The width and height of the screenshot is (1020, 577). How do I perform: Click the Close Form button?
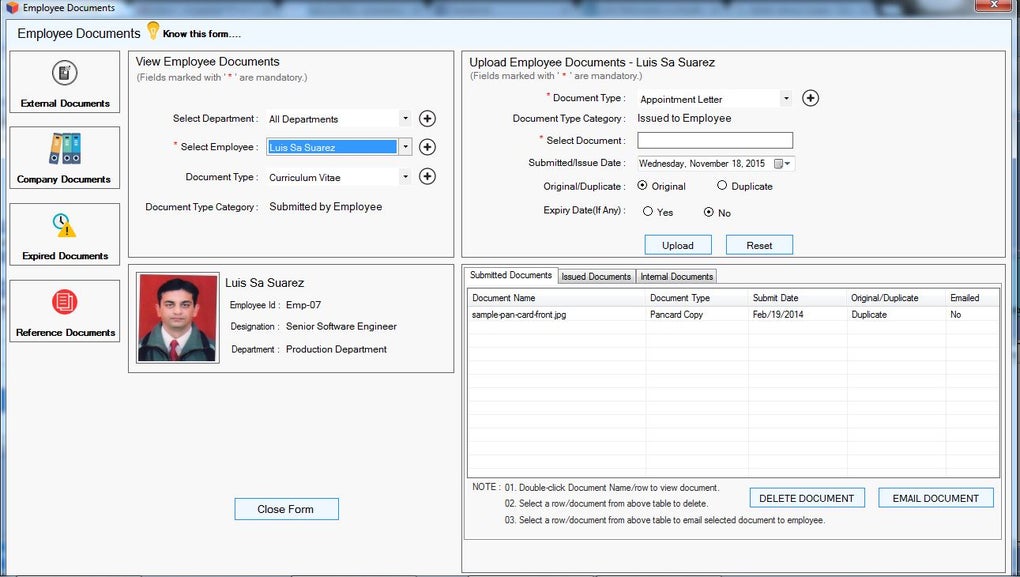[x=286, y=509]
